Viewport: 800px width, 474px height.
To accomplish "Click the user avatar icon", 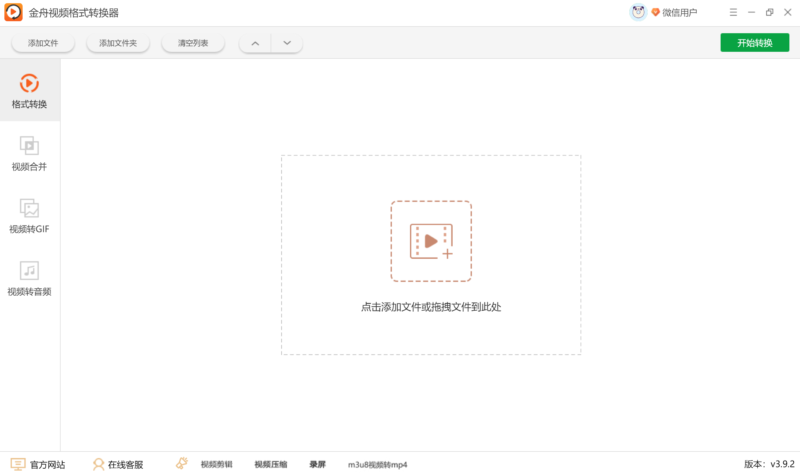I will [x=638, y=12].
